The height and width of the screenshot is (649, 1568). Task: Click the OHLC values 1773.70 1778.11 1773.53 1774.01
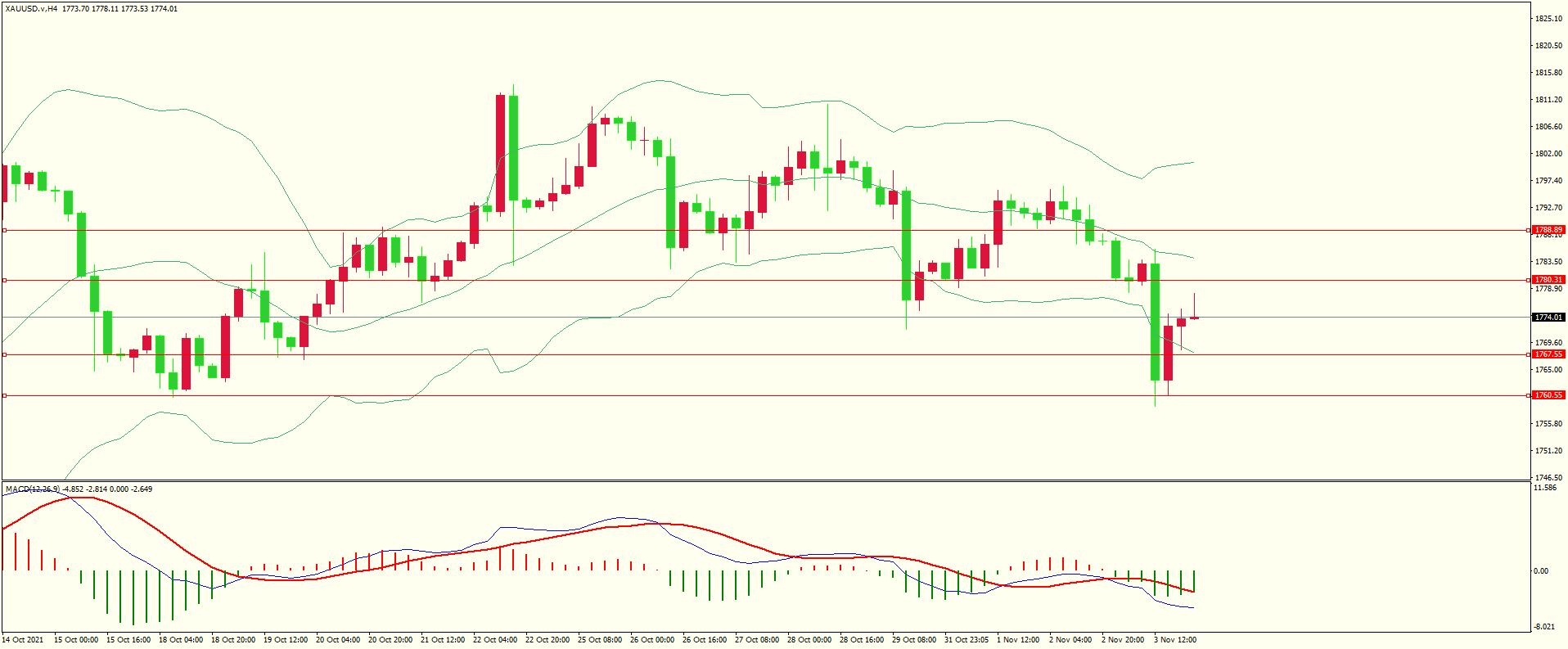[x=119, y=9]
